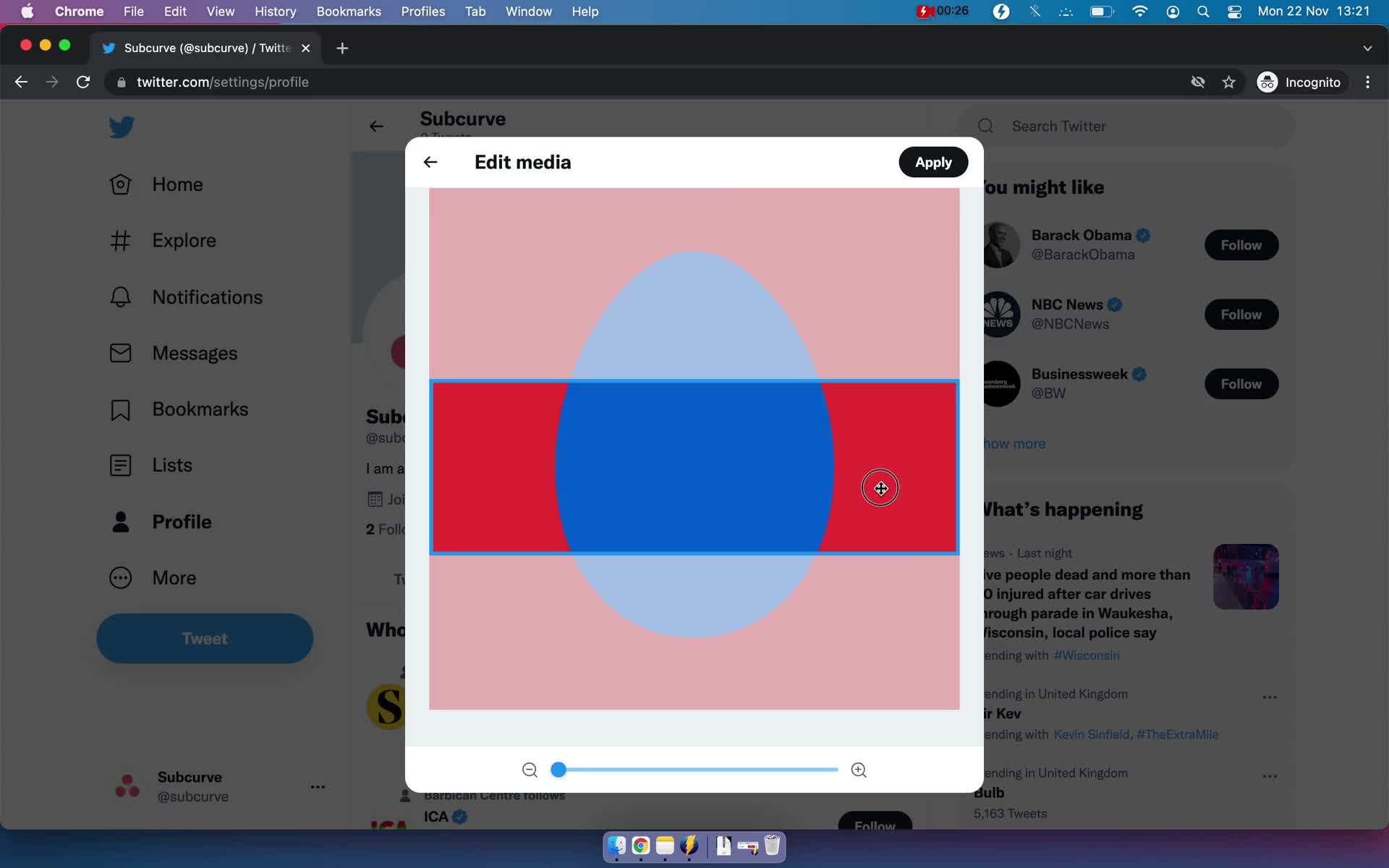Open Chrome three-dot menu

pos(1367,82)
